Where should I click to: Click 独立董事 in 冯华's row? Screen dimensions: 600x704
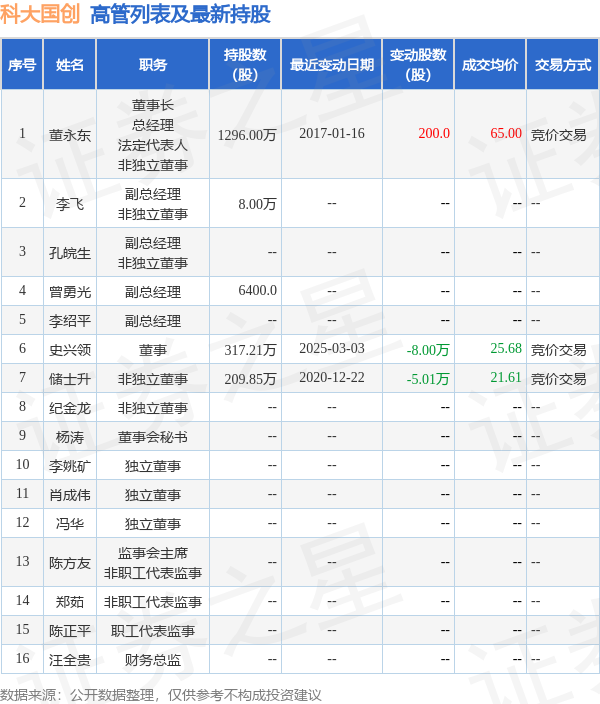(x=153, y=524)
